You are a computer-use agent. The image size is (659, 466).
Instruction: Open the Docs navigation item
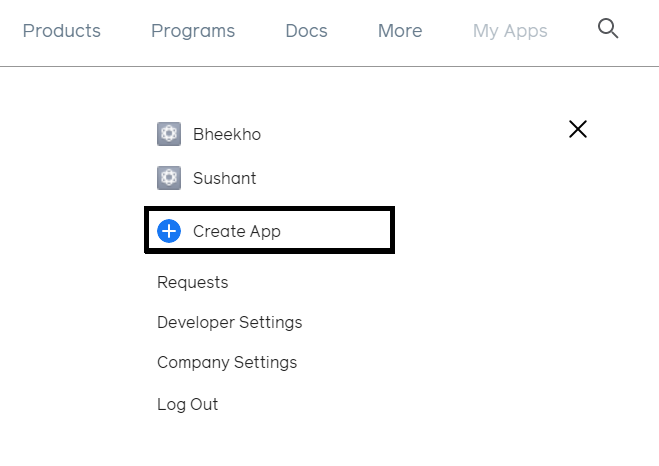click(306, 31)
